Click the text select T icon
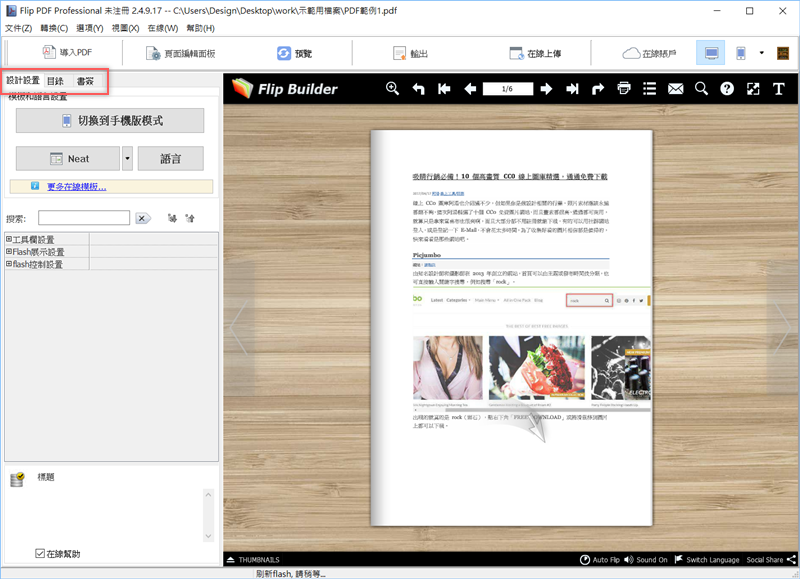 779,89
